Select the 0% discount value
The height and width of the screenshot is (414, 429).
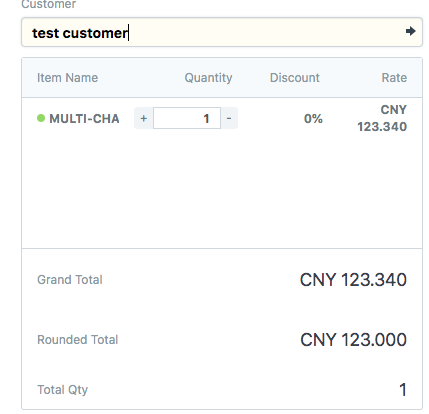[x=313, y=119]
